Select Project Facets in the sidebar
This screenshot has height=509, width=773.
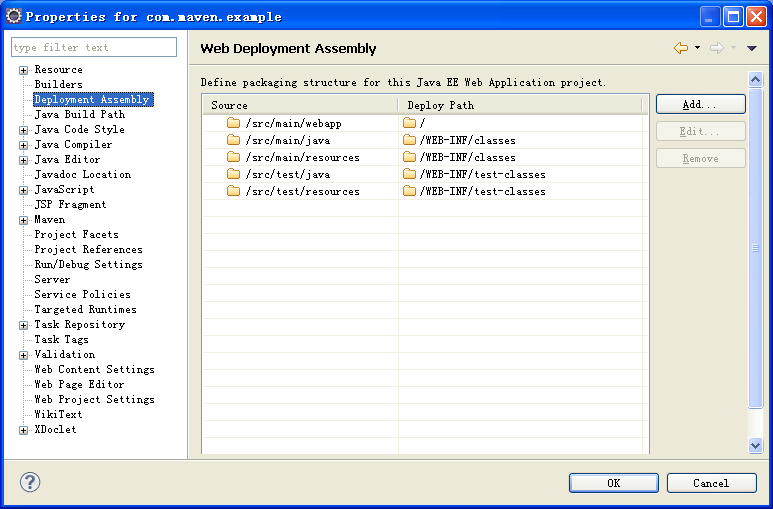pyautogui.click(x=76, y=235)
